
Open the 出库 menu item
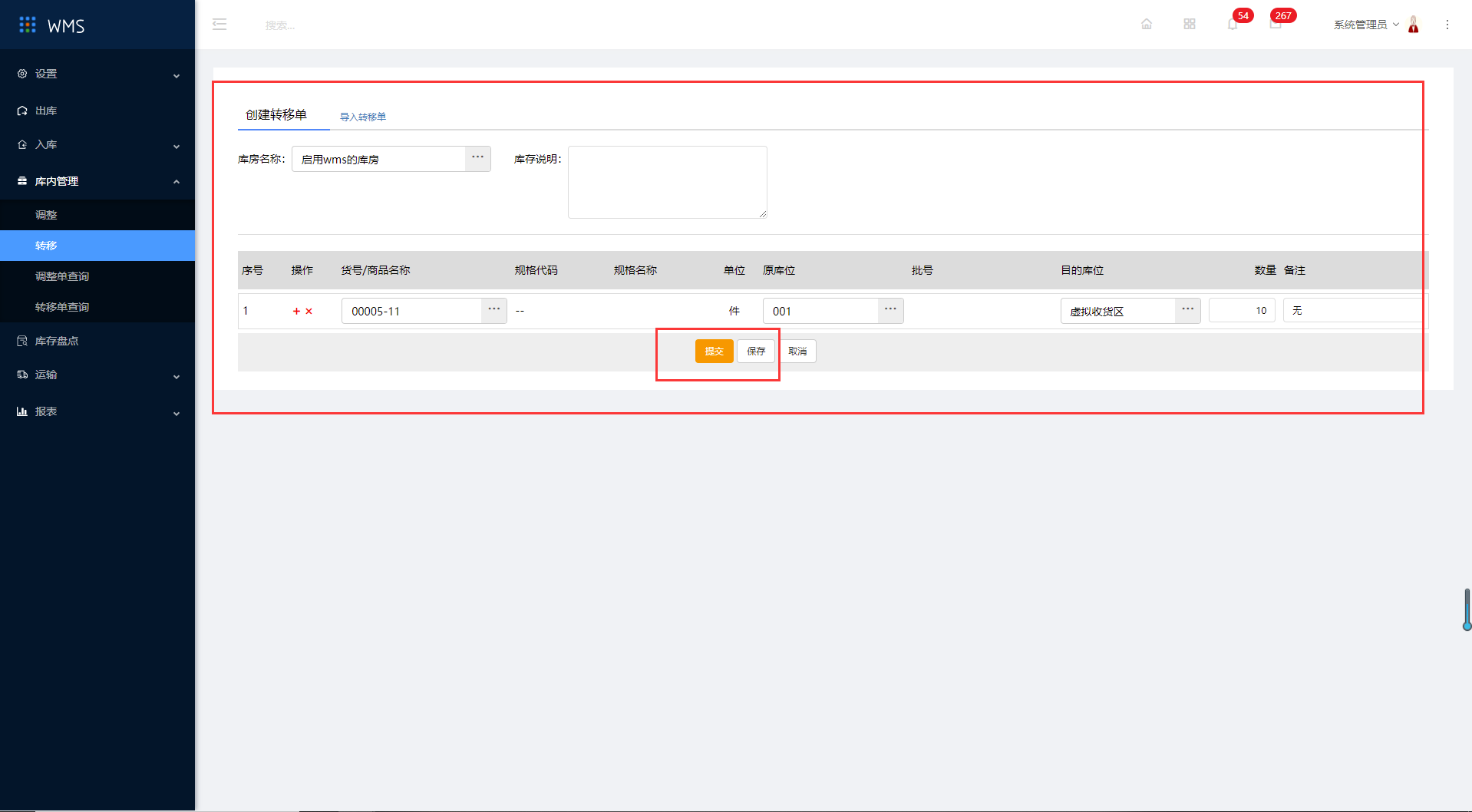point(97,111)
